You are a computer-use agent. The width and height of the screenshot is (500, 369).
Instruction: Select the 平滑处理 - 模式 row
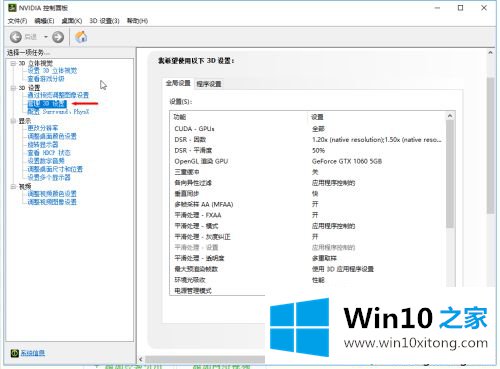point(308,226)
